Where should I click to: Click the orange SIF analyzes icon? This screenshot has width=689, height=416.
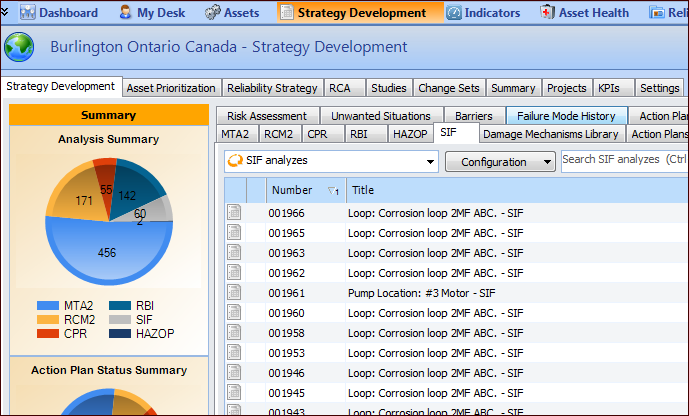tap(235, 160)
